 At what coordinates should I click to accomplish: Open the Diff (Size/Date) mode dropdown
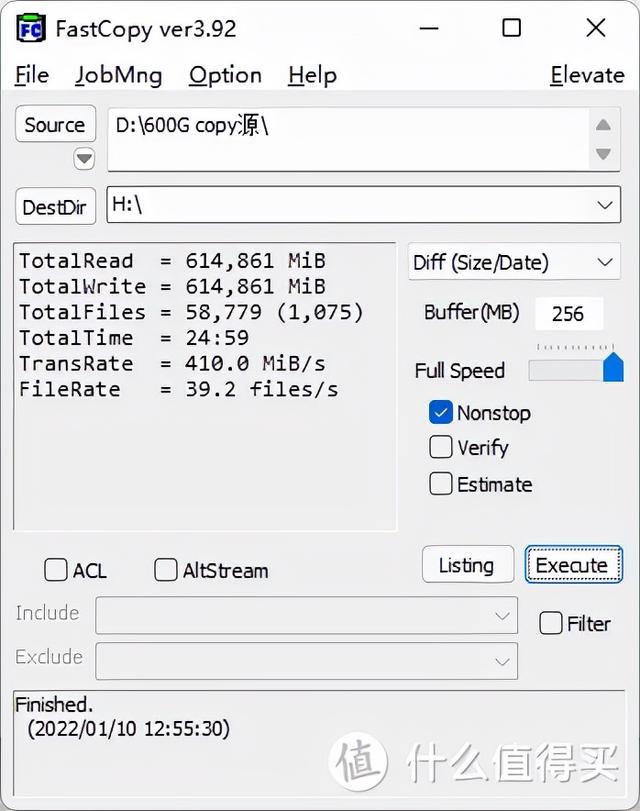coord(605,262)
